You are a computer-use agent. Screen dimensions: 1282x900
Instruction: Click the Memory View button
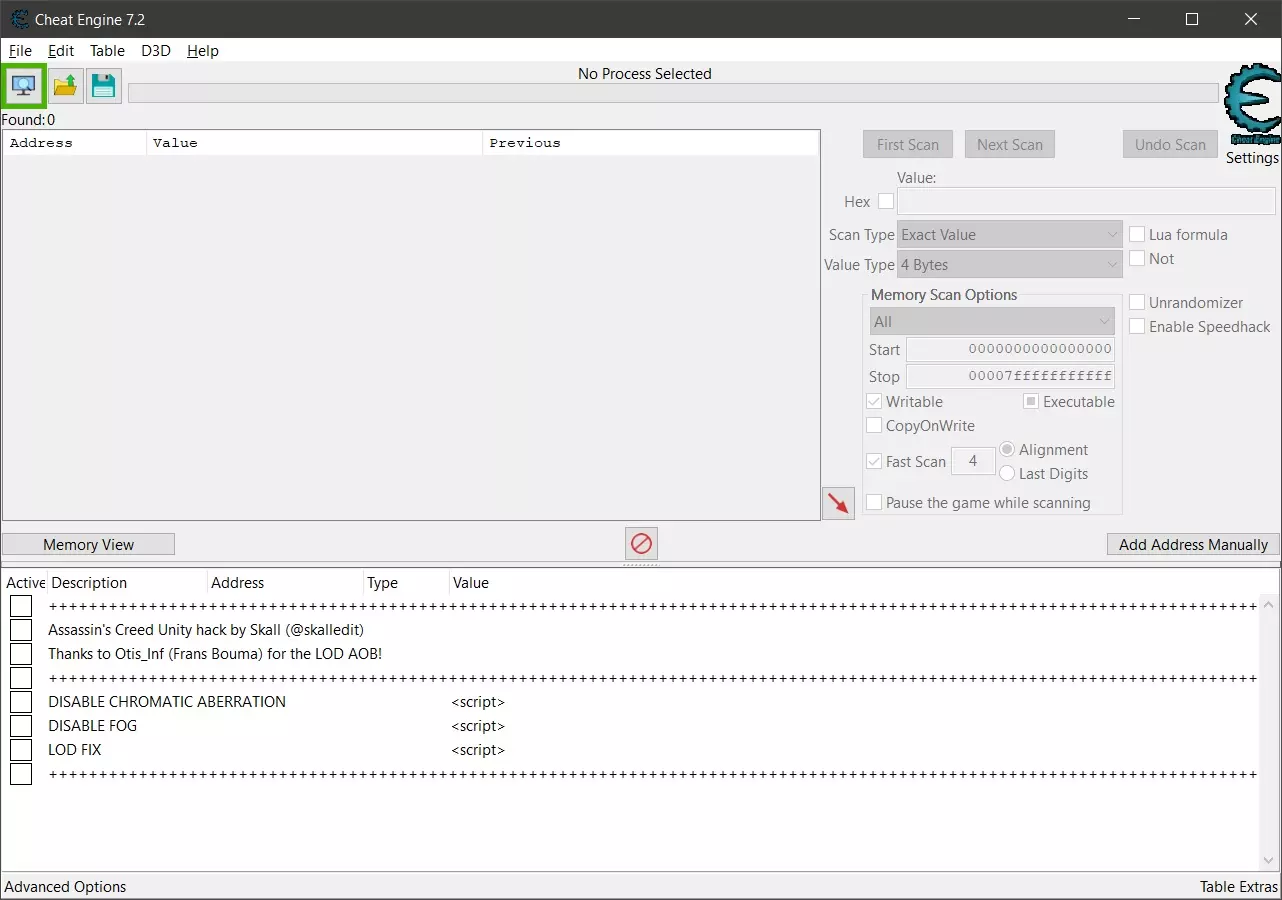88,545
